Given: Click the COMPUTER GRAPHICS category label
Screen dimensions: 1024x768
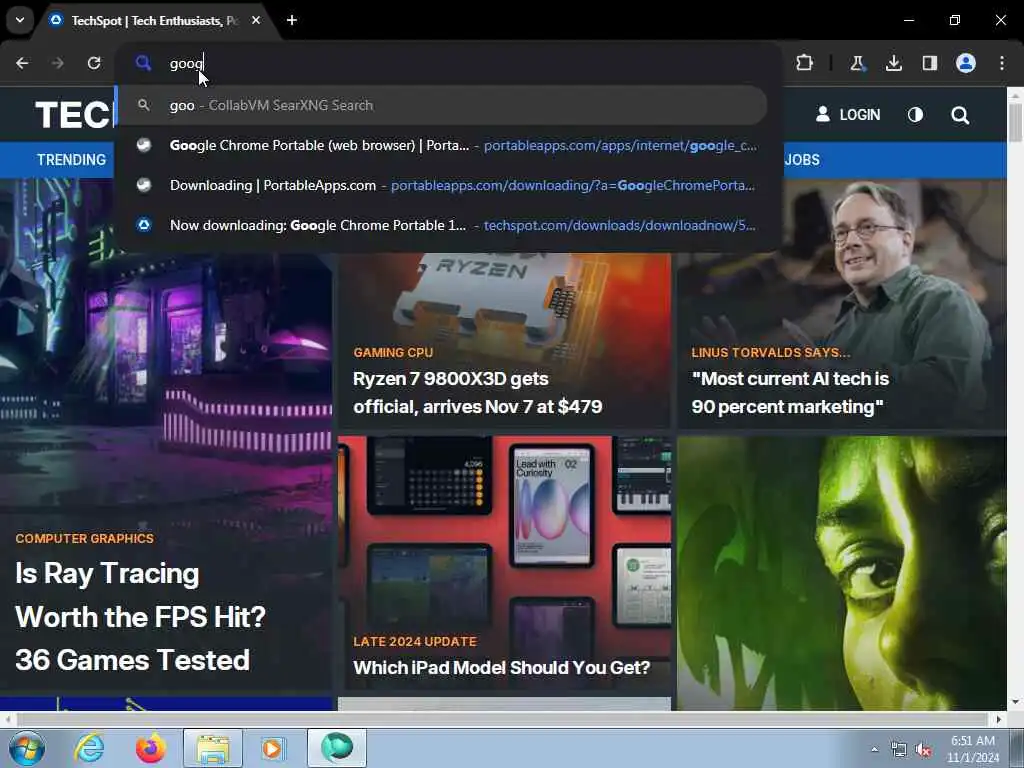Looking at the screenshot, I should (x=85, y=539).
